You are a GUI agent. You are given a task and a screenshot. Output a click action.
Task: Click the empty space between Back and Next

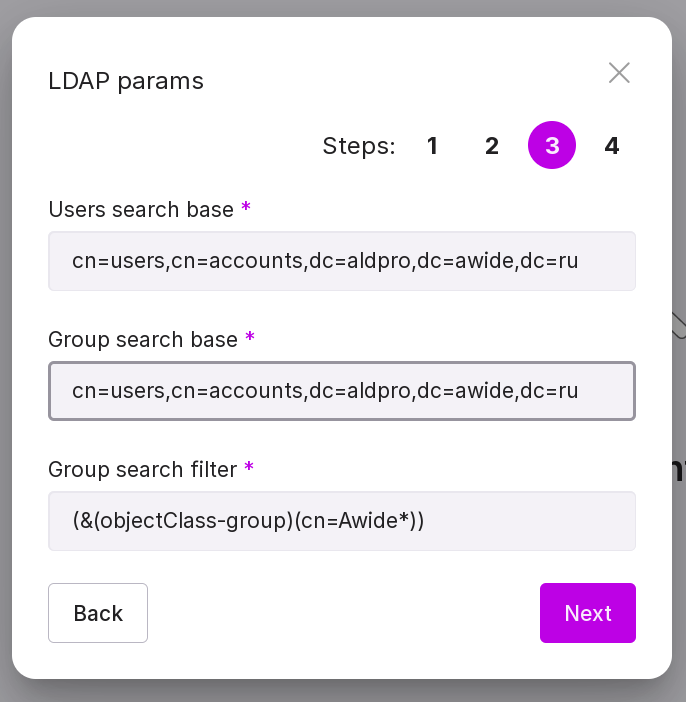click(344, 613)
